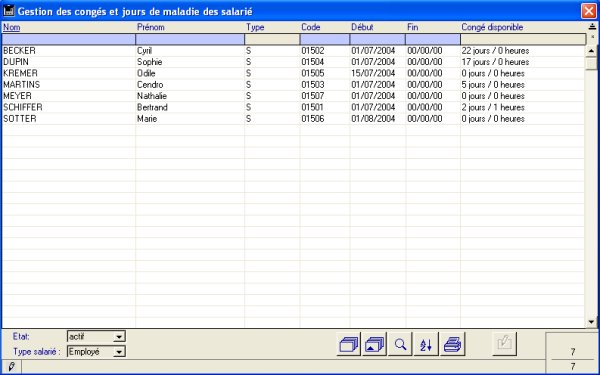
Task: Click code 01504
Action: [313, 62]
